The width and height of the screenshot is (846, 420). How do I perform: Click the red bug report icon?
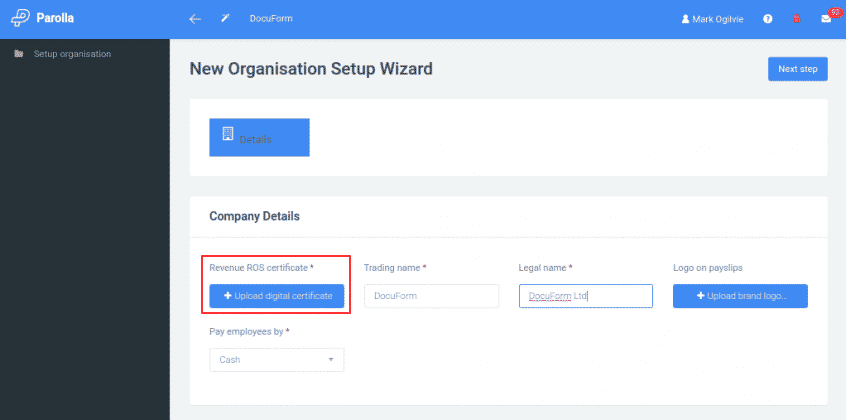click(x=796, y=19)
